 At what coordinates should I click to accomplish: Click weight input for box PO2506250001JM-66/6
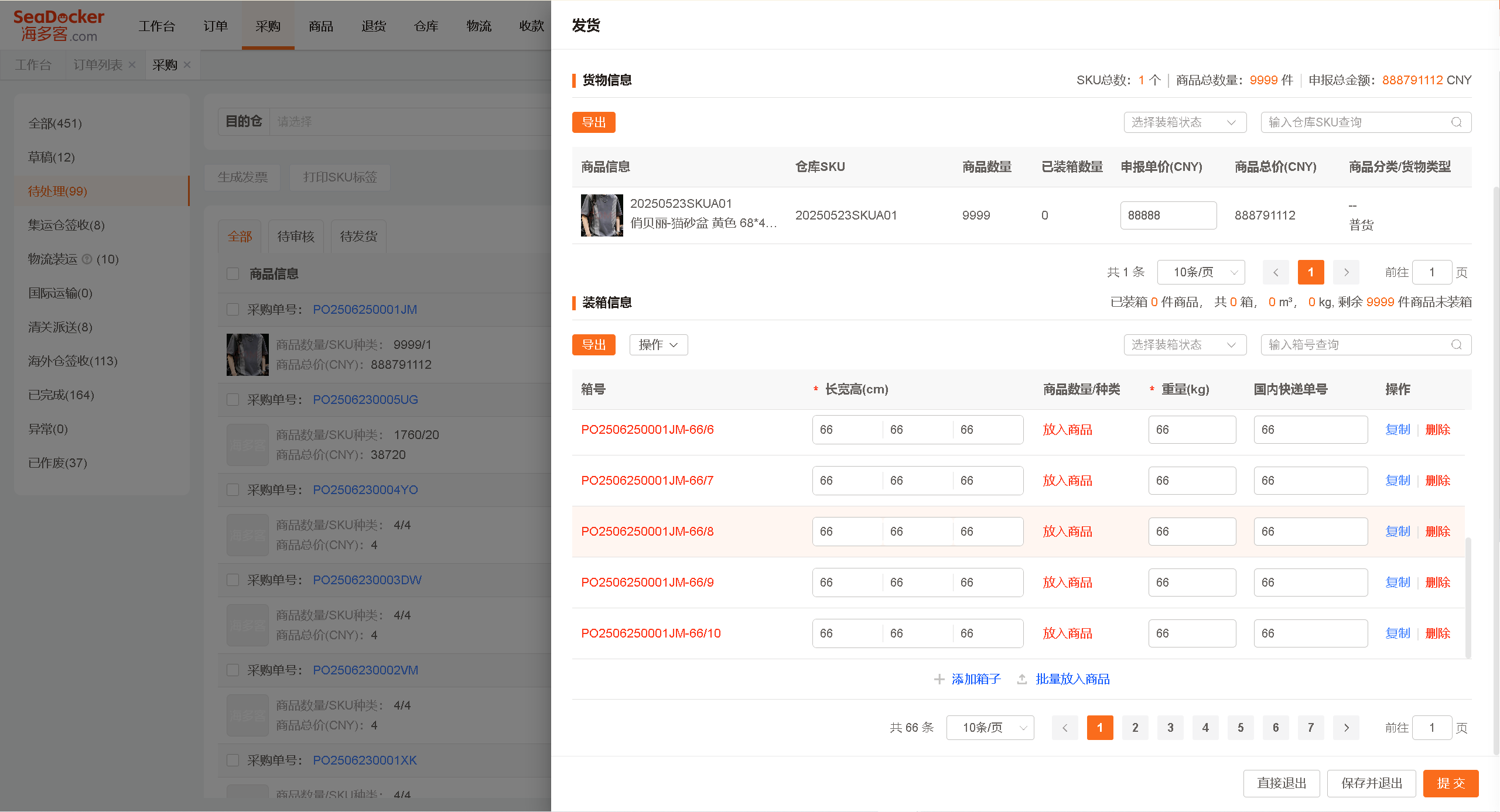coord(1192,430)
